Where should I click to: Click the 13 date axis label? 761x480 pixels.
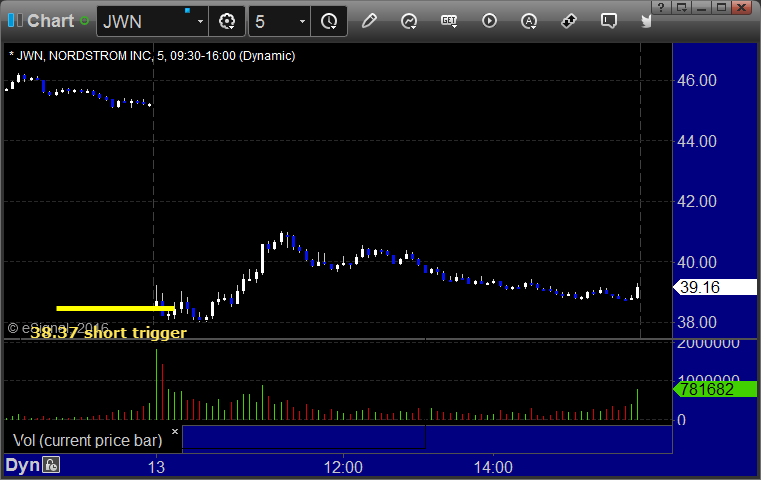click(x=156, y=467)
